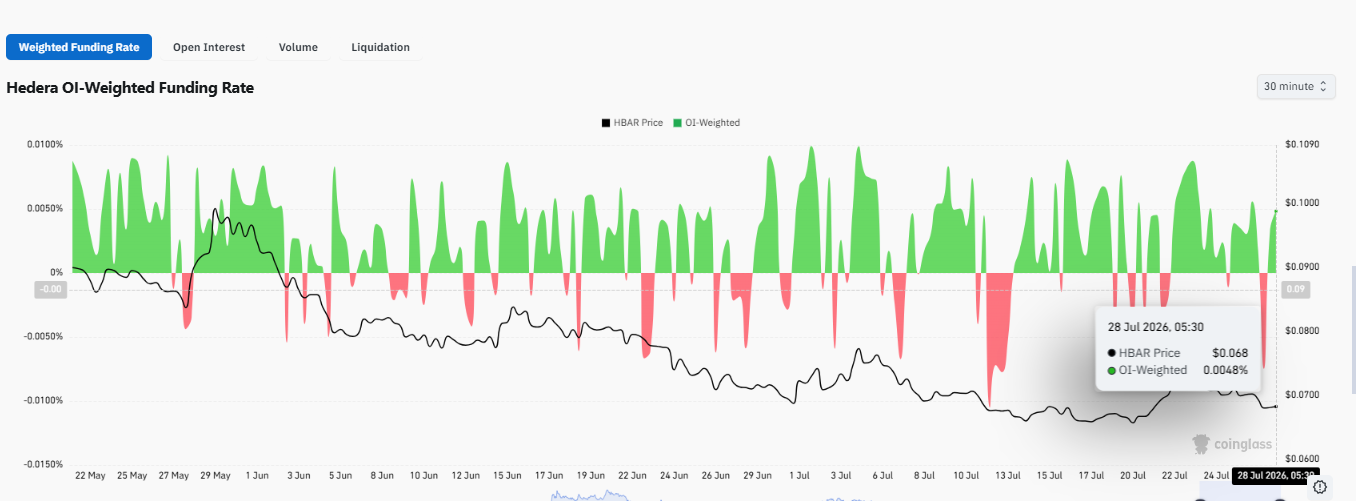The image size is (1356, 501).
Task: Click the 28 Jul 2026, 05:30 axis label
Action: [x=1276, y=476]
